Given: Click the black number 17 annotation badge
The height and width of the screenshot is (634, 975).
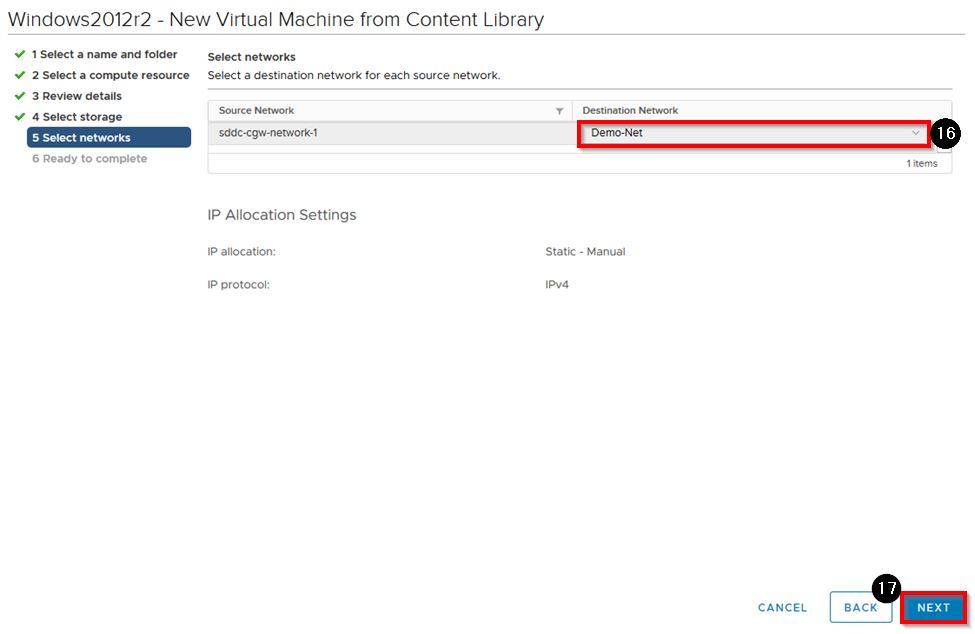Looking at the screenshot, I should point(886,589).
